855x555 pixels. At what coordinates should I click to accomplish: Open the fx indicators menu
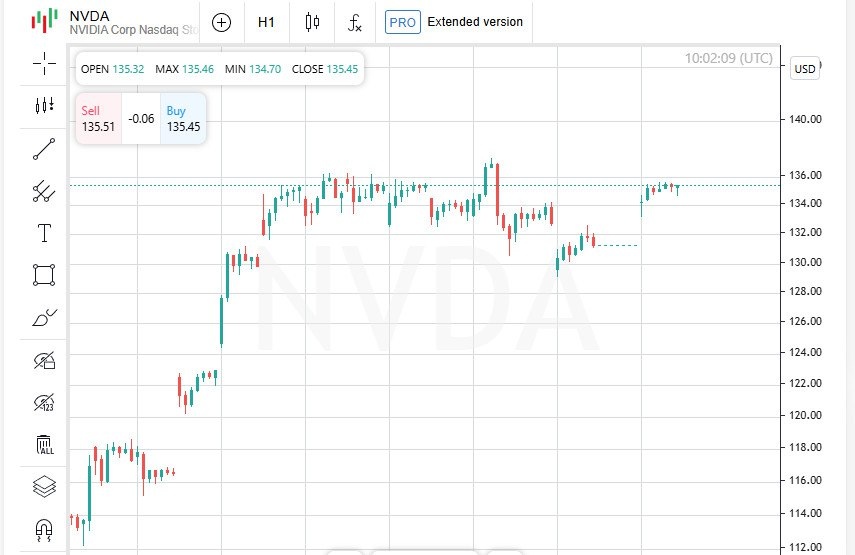(354, 22)
